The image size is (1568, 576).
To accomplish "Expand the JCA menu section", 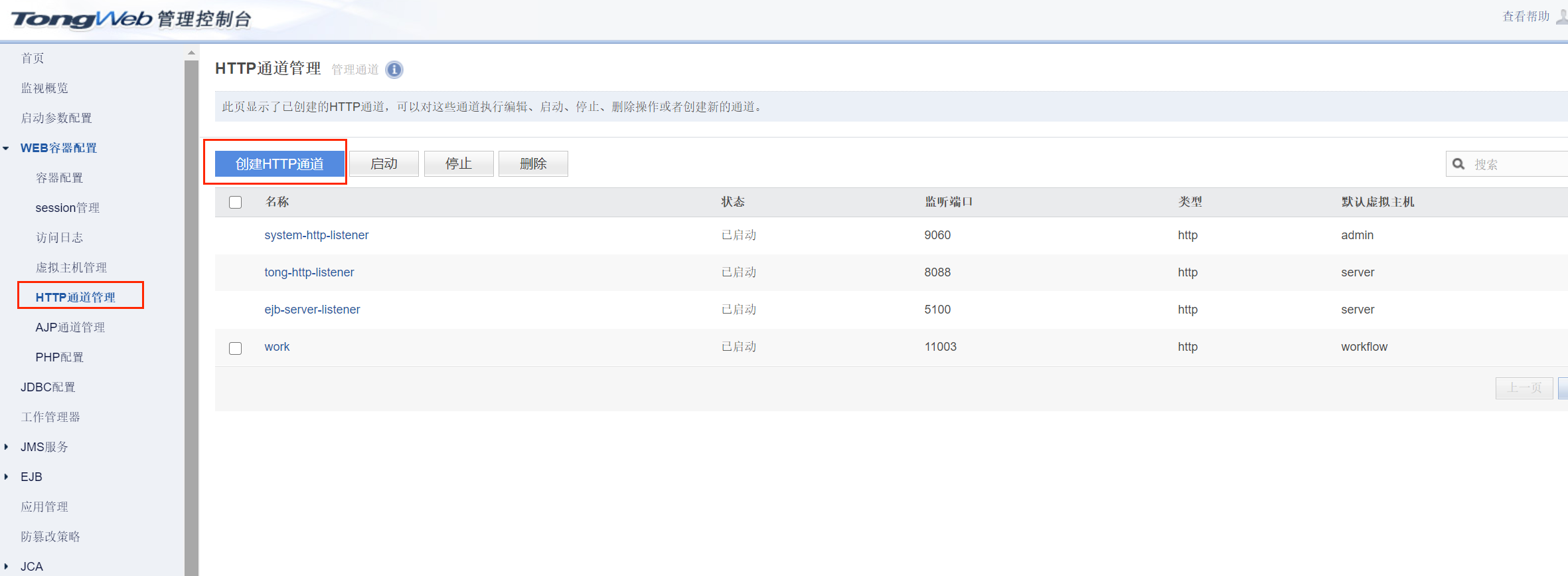I will (7, 567).
